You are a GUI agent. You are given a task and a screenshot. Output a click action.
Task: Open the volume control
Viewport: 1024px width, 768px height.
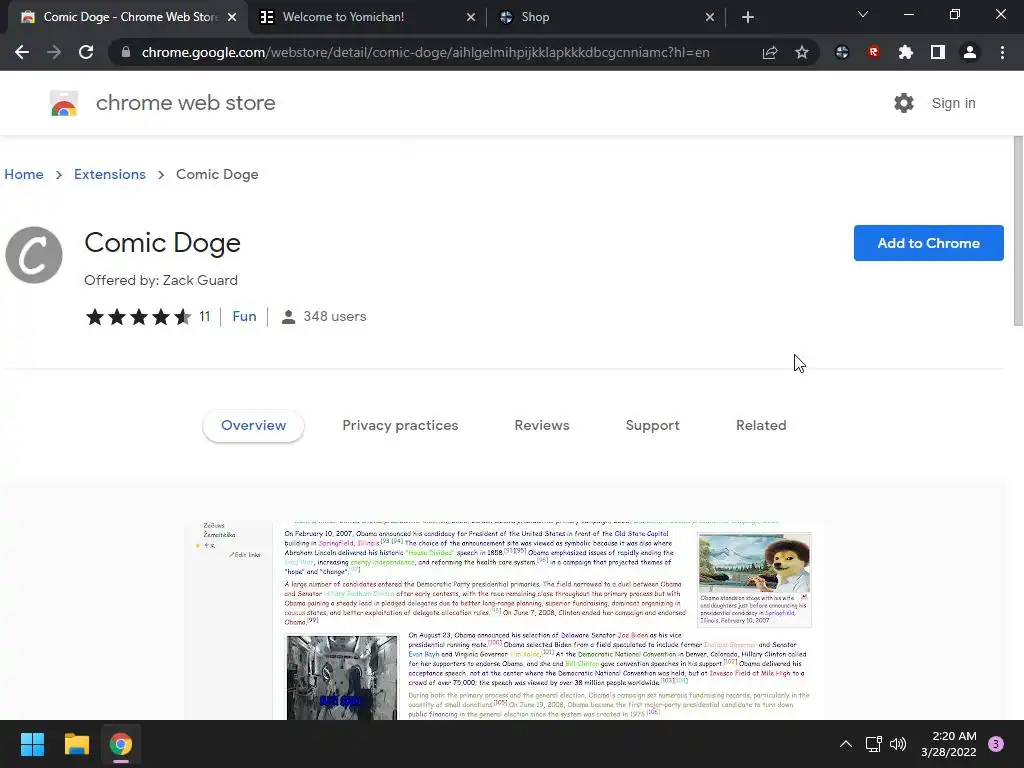(899, 744)
